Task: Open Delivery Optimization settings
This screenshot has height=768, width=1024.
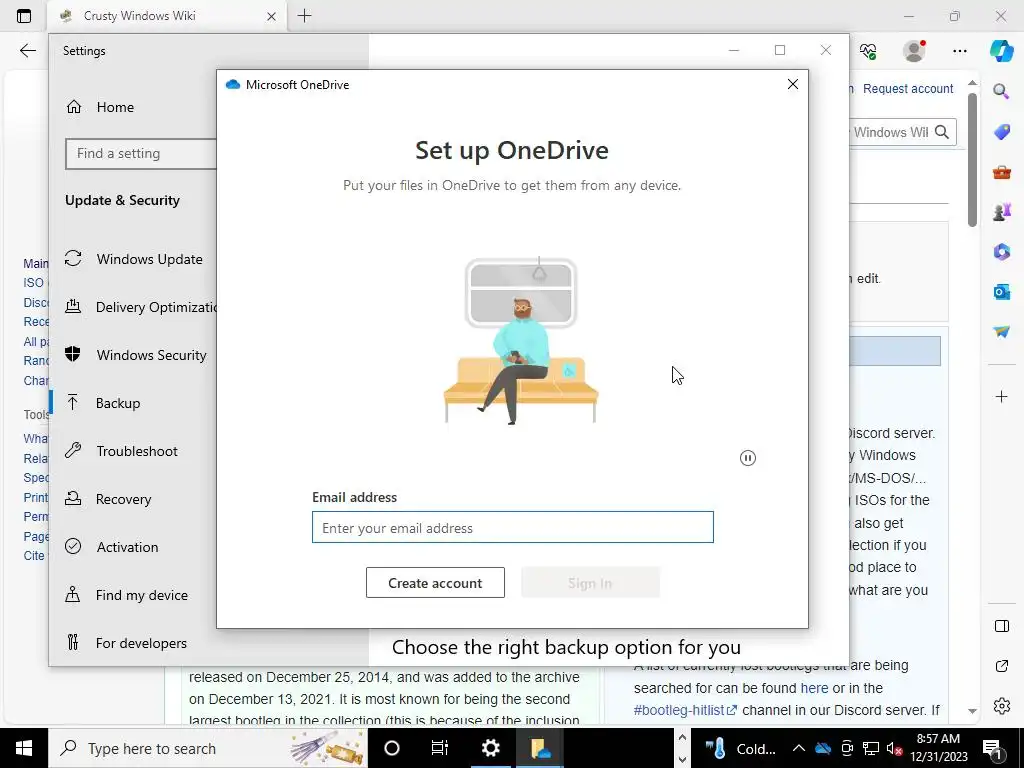Action: [140, 307]
